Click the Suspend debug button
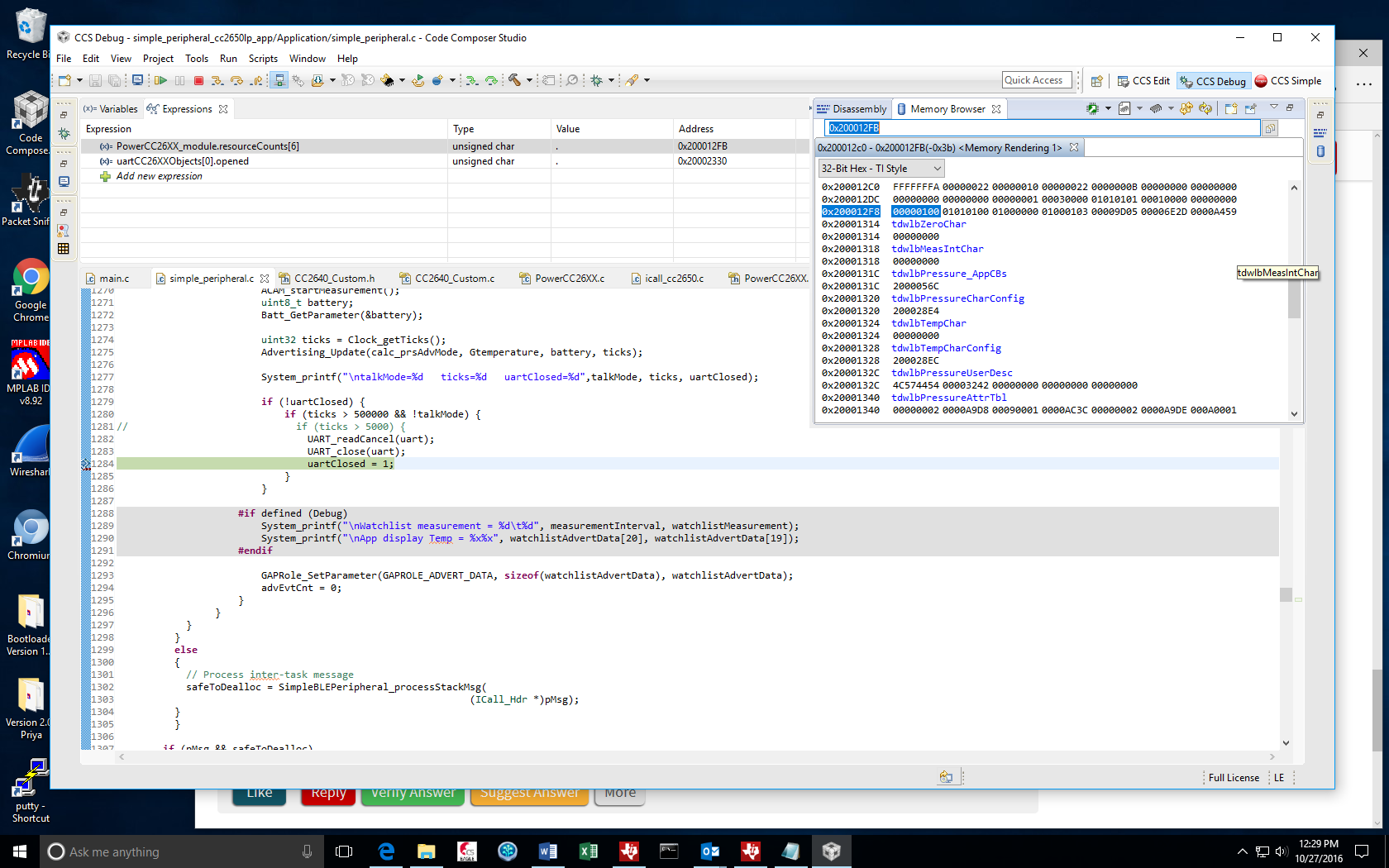Screen dimensions: 1389x868 pyautogui.click(x=179, y=80)
